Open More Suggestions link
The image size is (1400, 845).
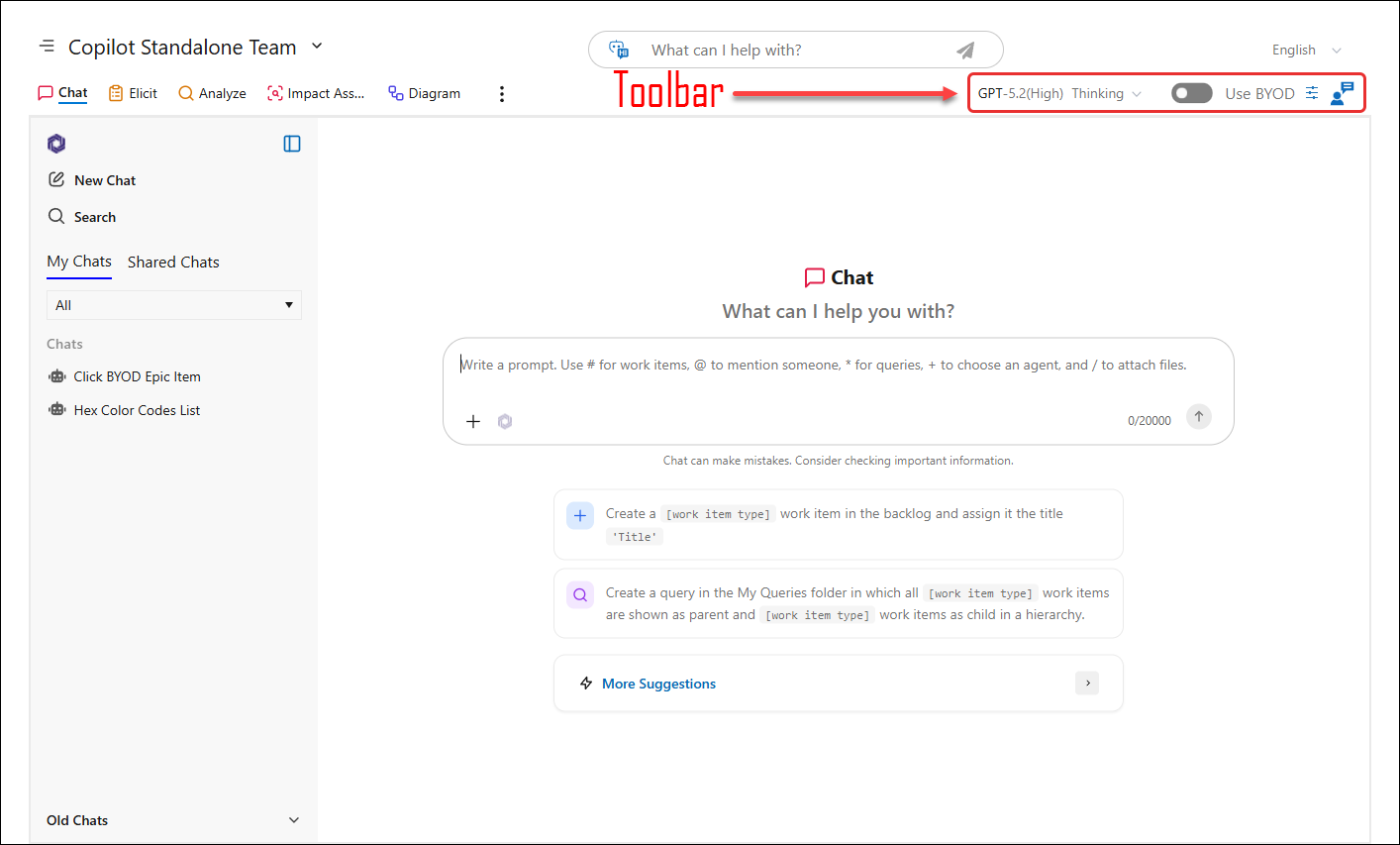point(658,684)
